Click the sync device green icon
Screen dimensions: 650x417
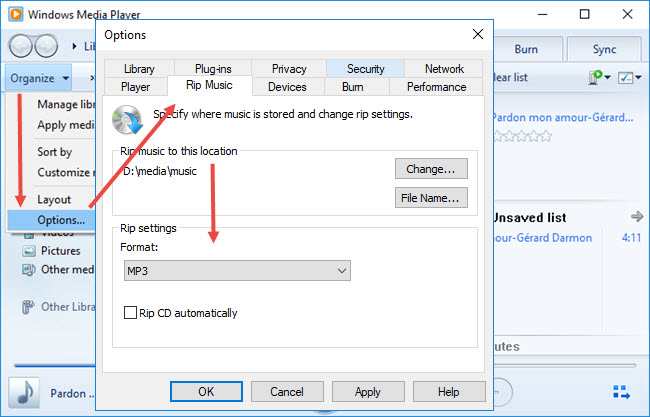(x=595, y=77)
